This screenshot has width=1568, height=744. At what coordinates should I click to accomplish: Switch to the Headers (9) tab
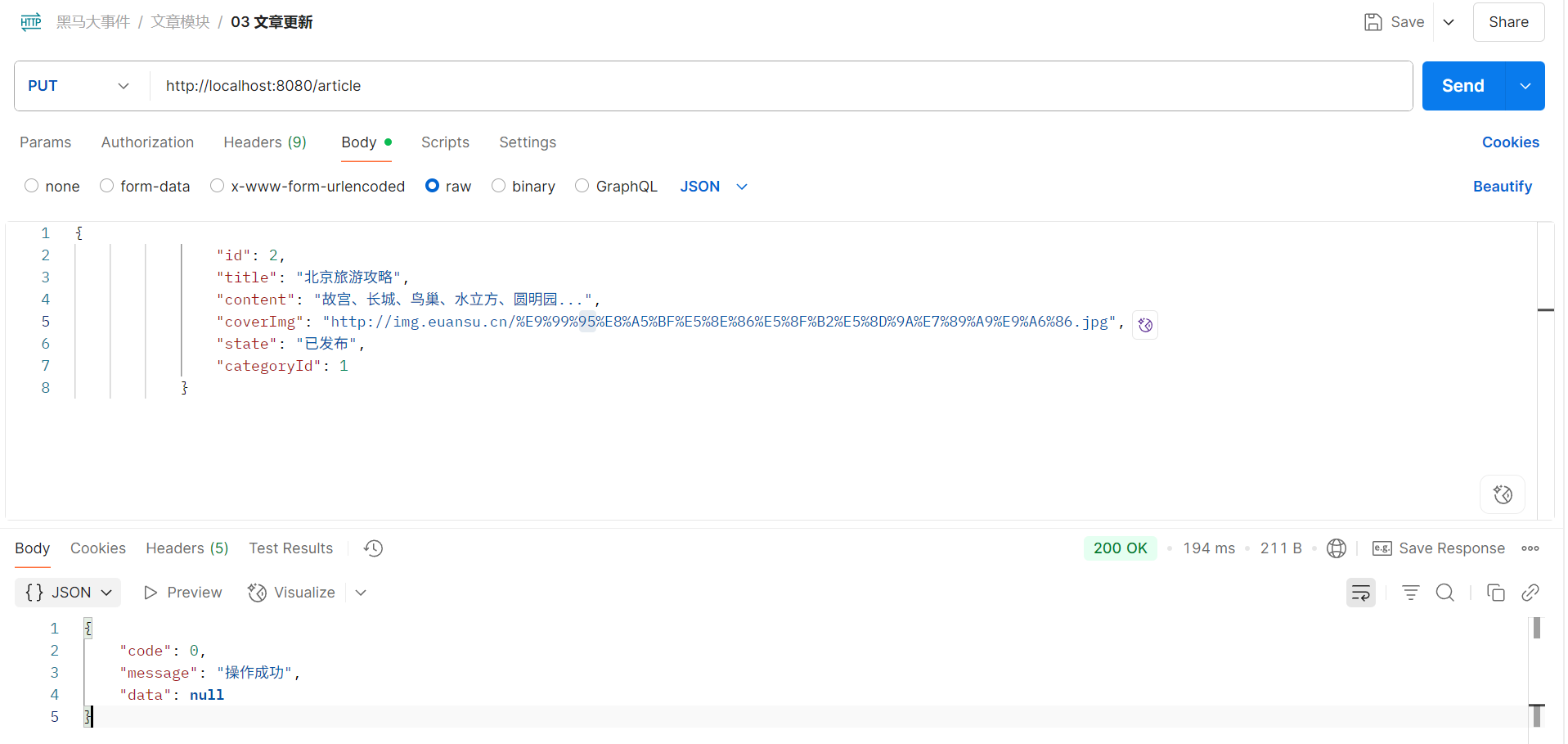[x=264, y=142]
